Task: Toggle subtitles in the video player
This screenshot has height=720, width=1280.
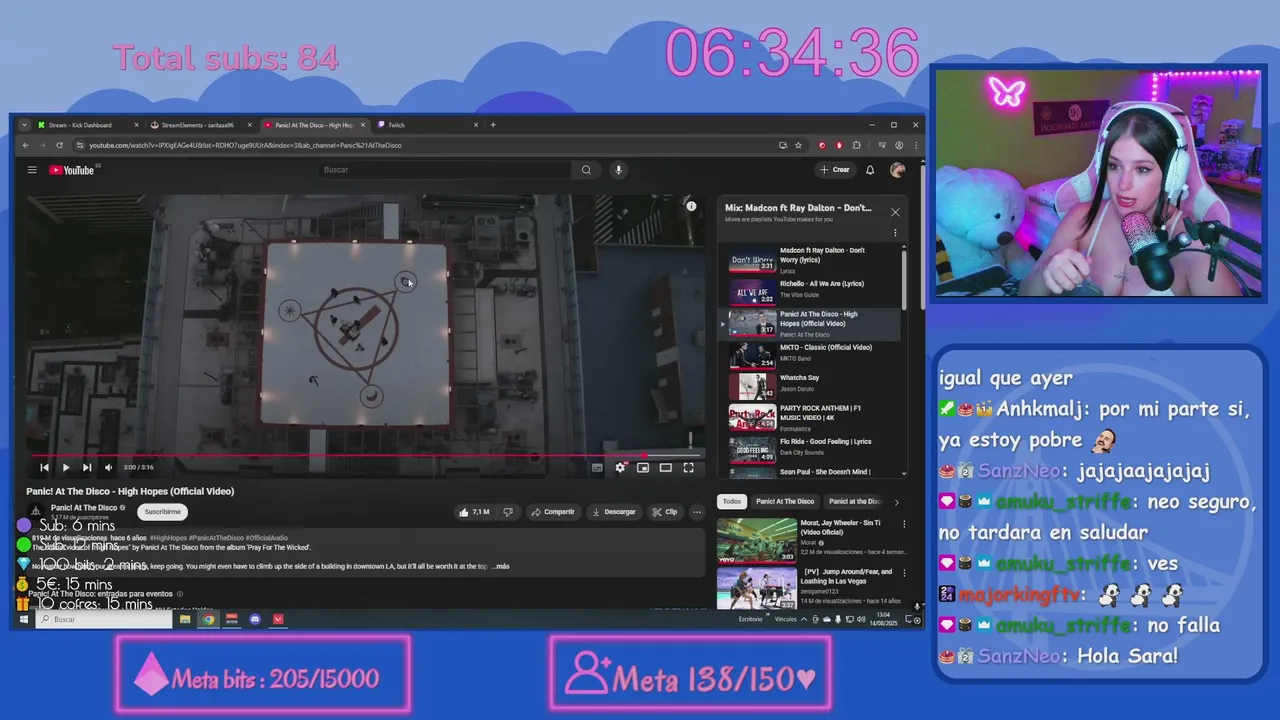Action: [597, 467]
